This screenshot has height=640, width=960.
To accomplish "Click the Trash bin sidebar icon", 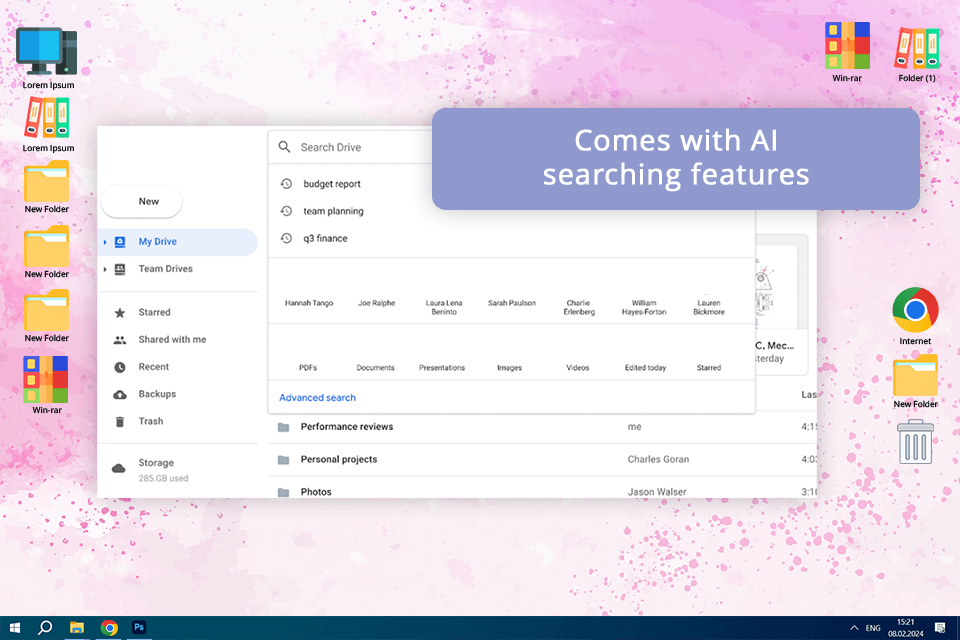I will (120, 421).
